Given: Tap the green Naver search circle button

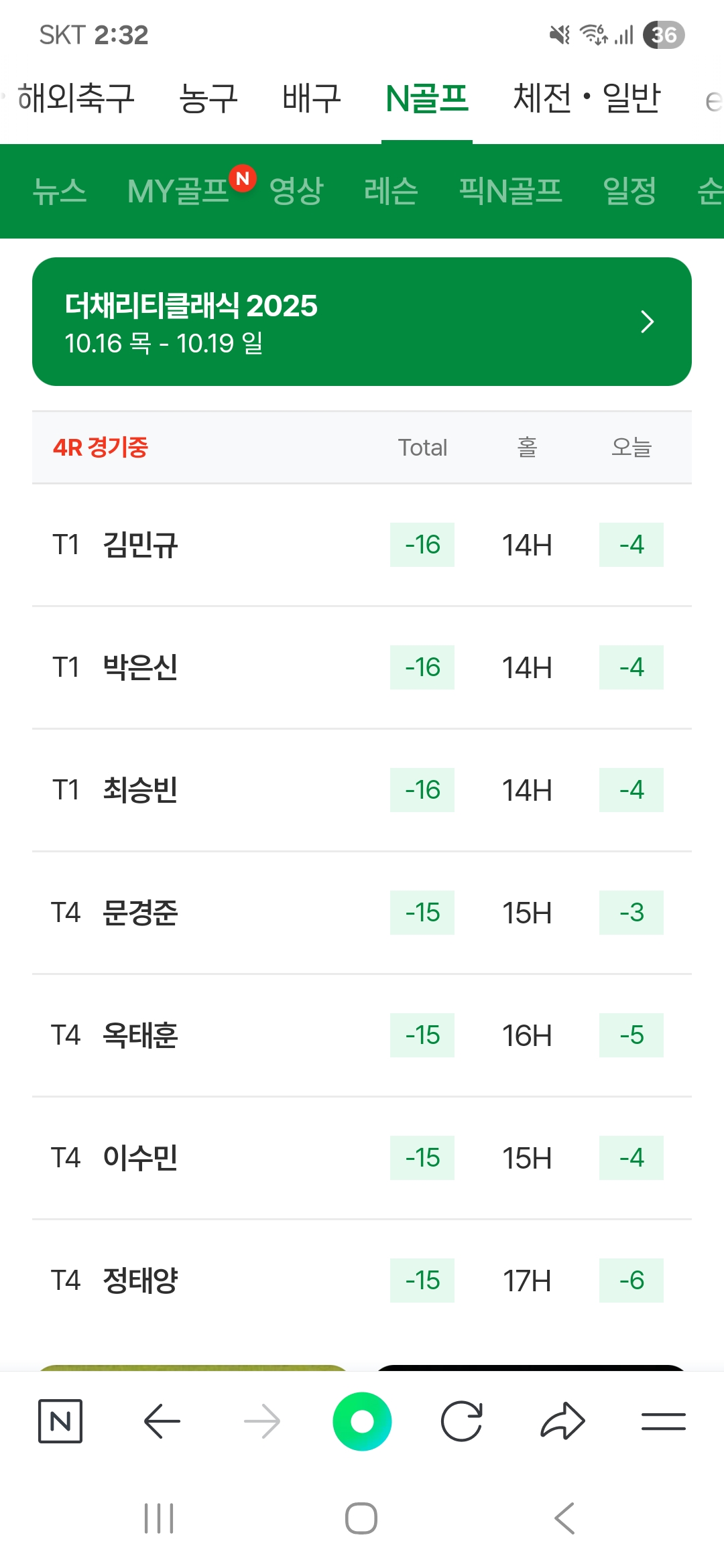Looking at the screenshot, I should 362,1421.
